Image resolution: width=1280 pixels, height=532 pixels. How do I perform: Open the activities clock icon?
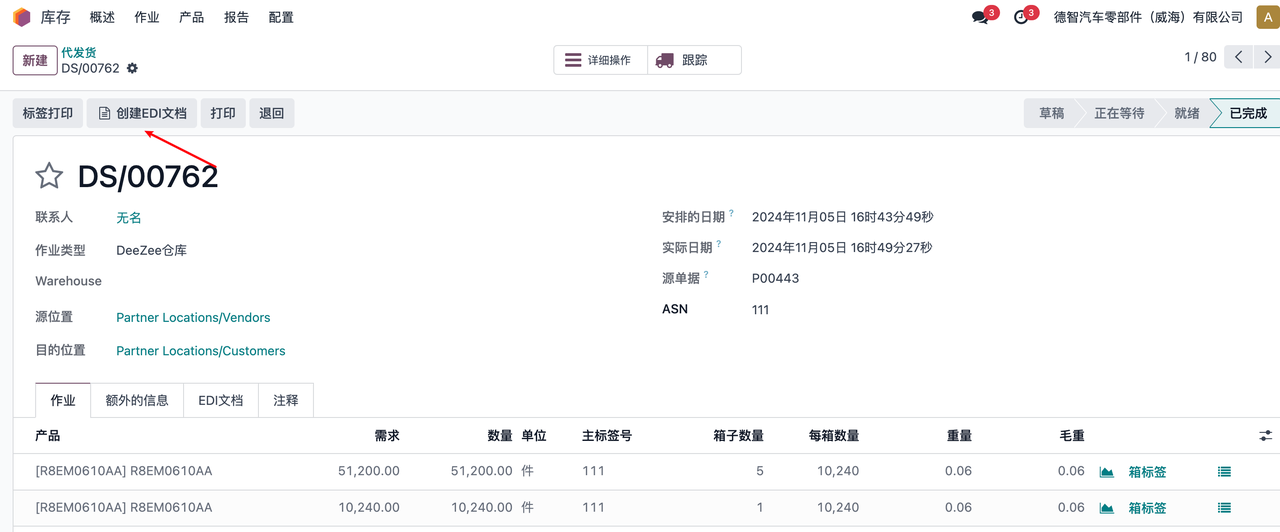tap(1021, 17)
